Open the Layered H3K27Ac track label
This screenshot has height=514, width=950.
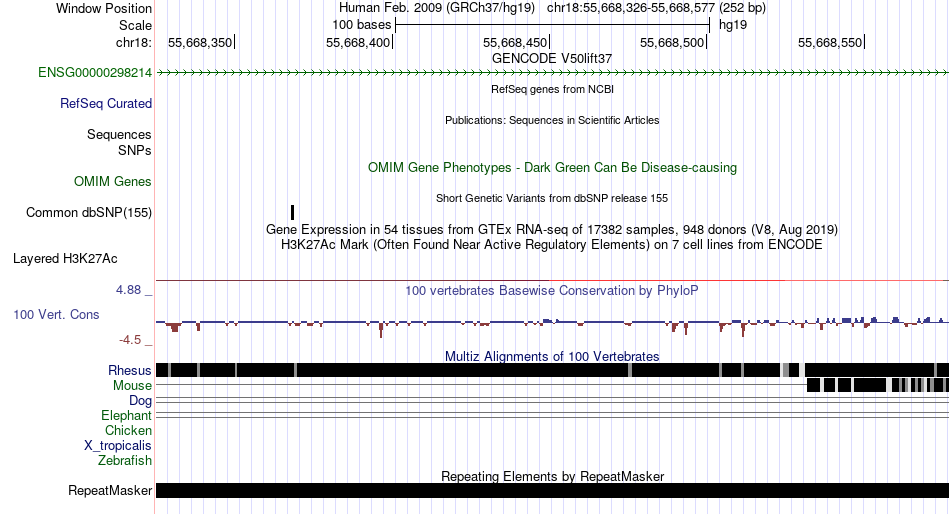click(65, 259)
